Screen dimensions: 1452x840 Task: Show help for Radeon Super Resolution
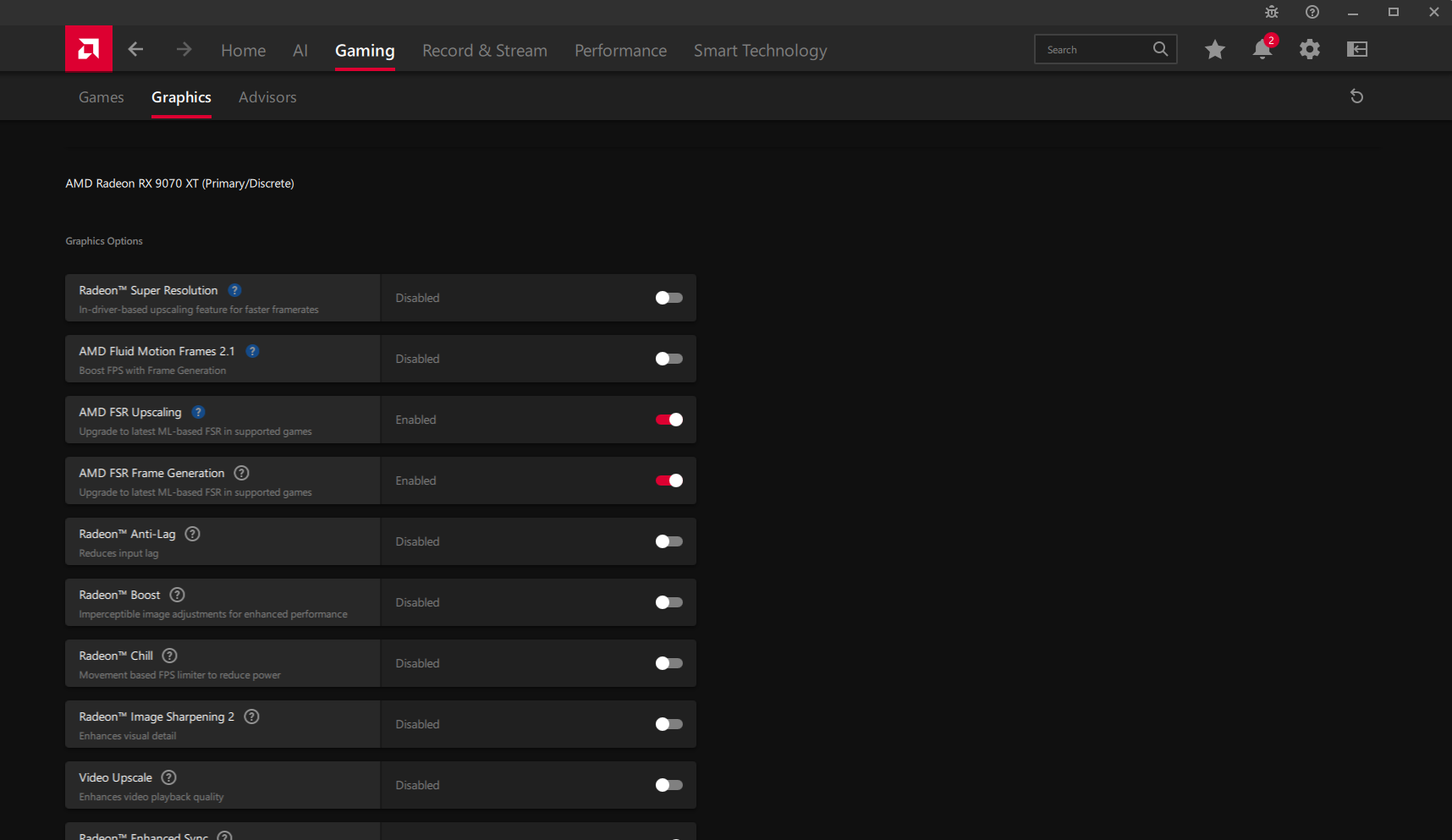coord(234,290)
